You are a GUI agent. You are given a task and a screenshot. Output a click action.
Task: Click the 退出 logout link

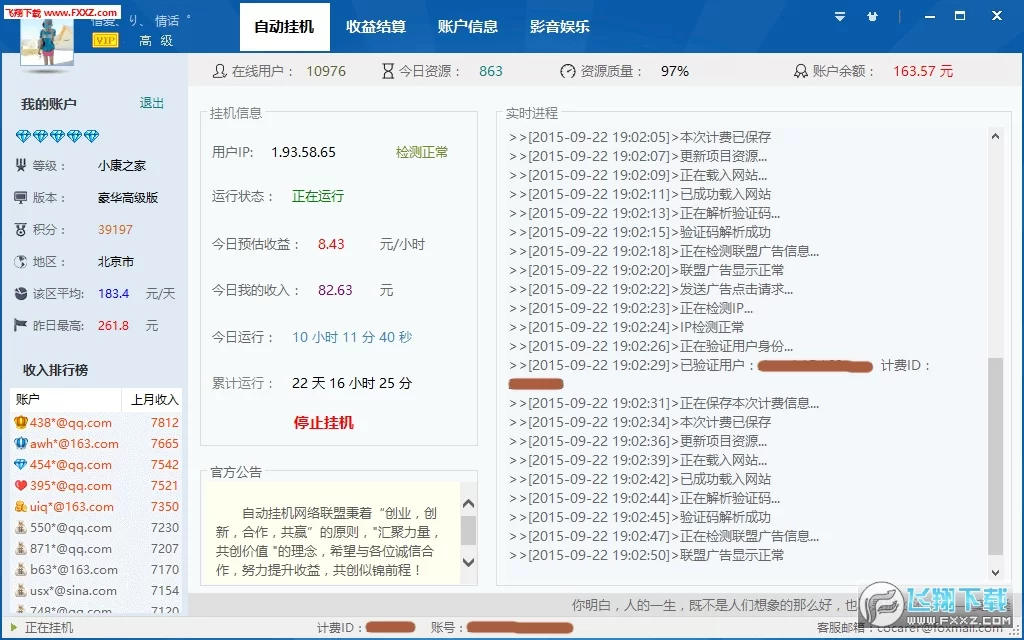[x=151, y=103]
